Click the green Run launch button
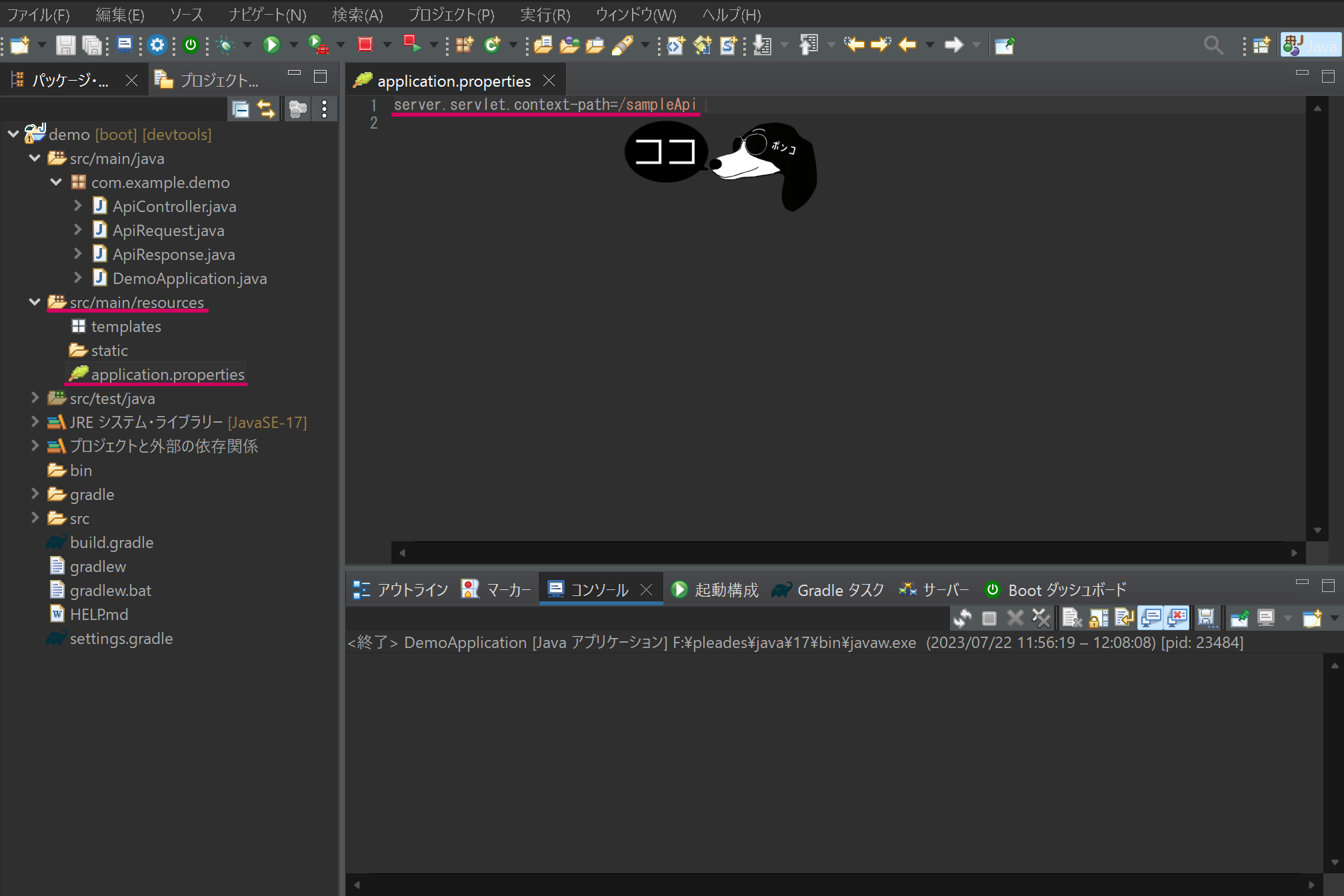The height and width of the screenshot is (896, 1344). pyautogui.click(x=271, y=45)
